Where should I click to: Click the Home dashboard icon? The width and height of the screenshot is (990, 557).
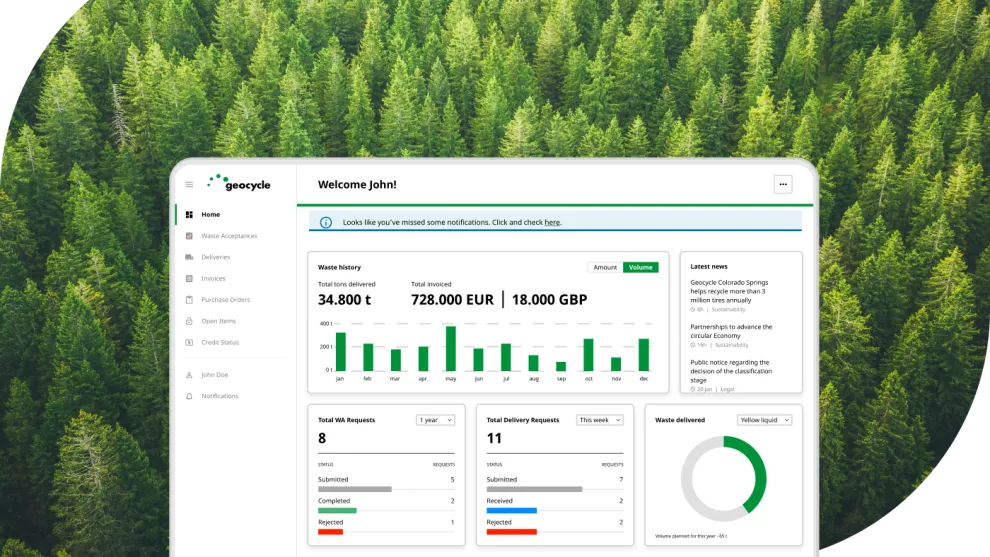pos(189,215)
